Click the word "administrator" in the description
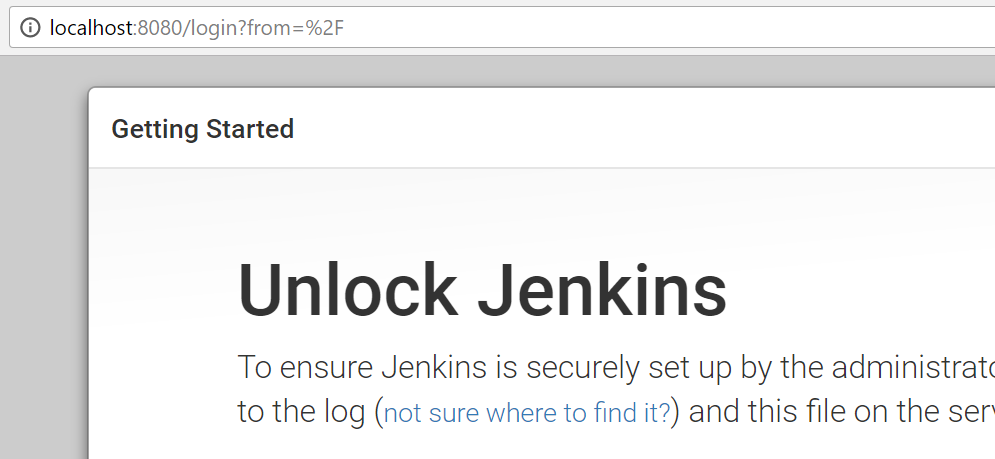Image resolution: width=995 pixels, height=459 pixels. tap(913, 368)
